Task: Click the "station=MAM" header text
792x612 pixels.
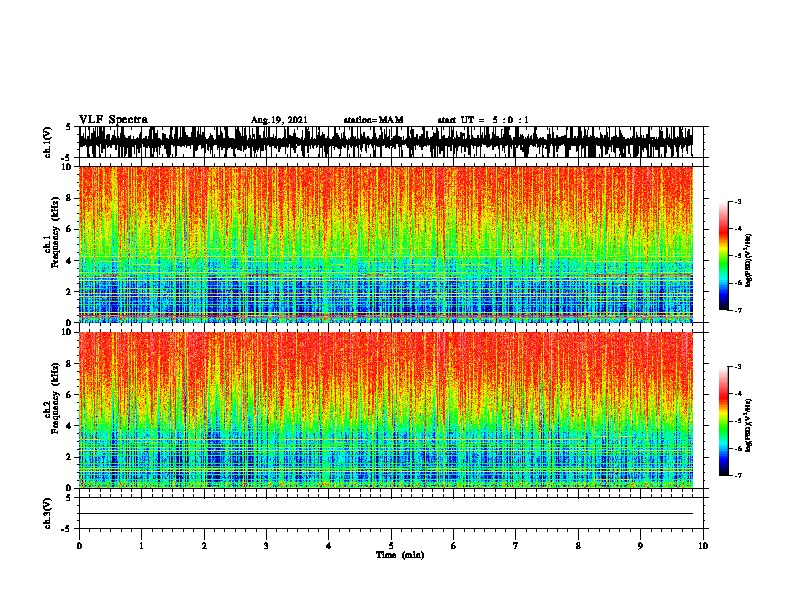Action: [373, 120]
